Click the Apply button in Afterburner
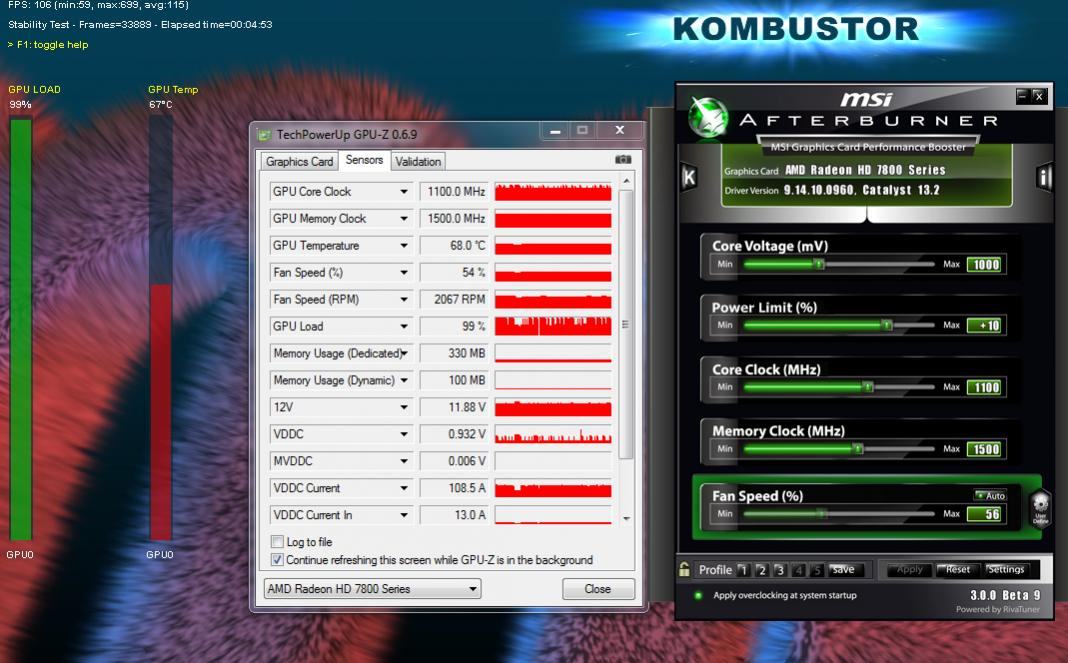 coord(910,570)
